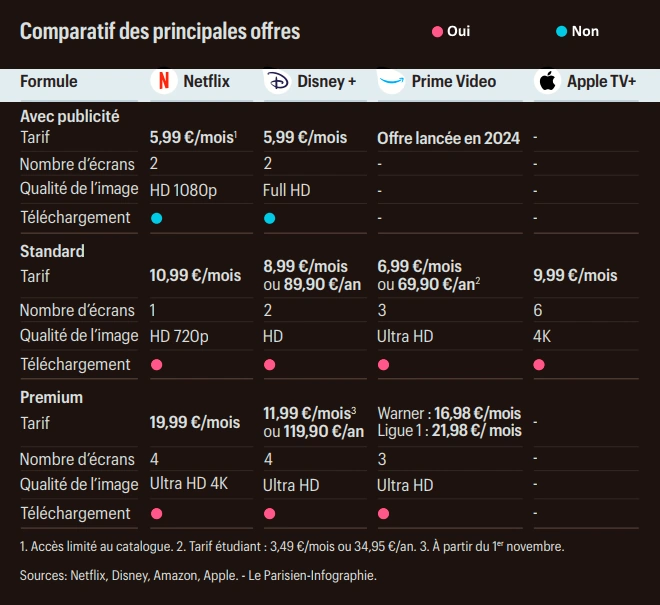This screenshot has width=660, height=605.
Task: Click '9,99 €/mois' Apple TV+ price
Action: coord(575,276)
